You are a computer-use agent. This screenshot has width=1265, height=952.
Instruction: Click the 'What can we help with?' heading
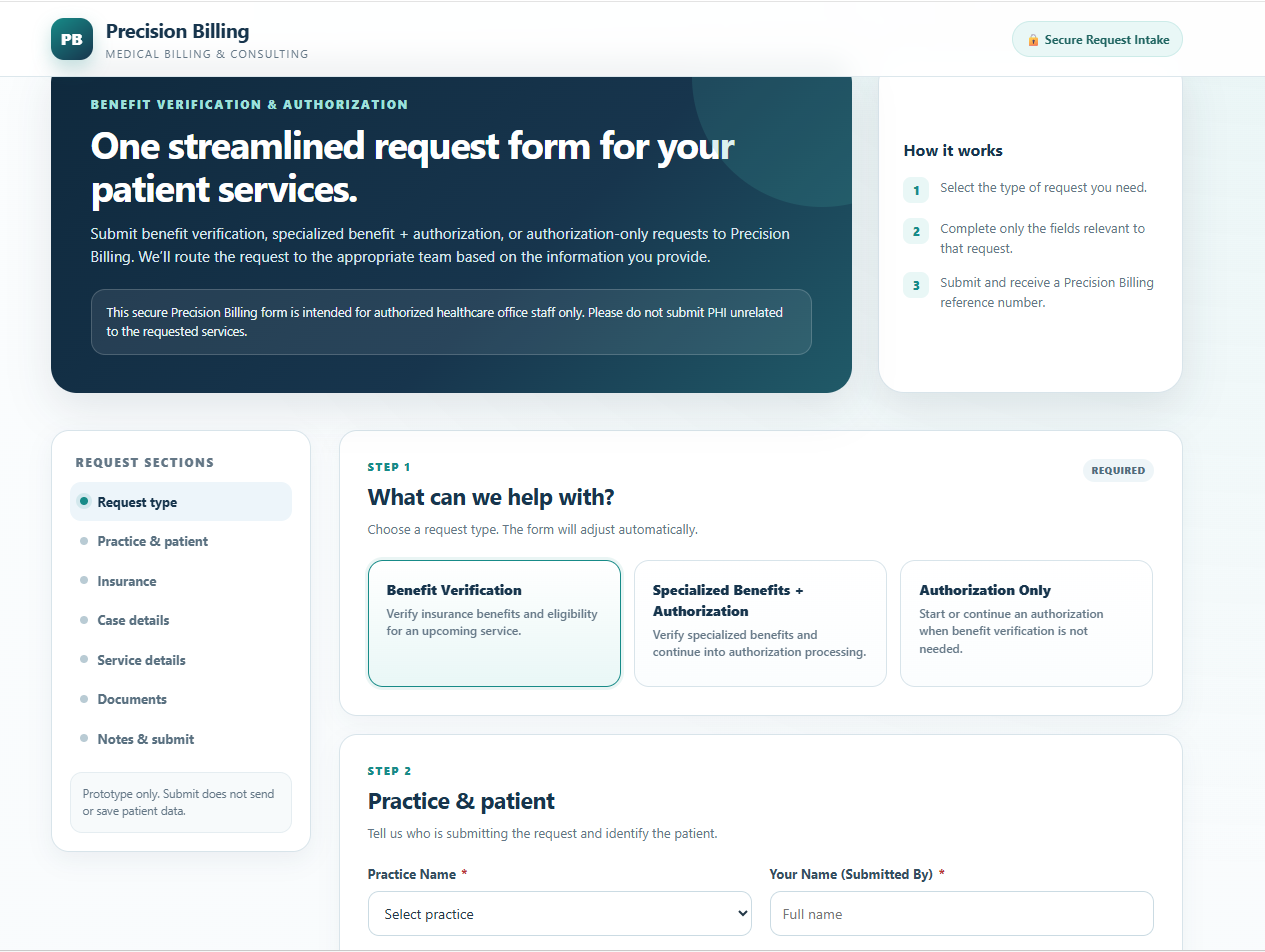[x=491, y=497]
